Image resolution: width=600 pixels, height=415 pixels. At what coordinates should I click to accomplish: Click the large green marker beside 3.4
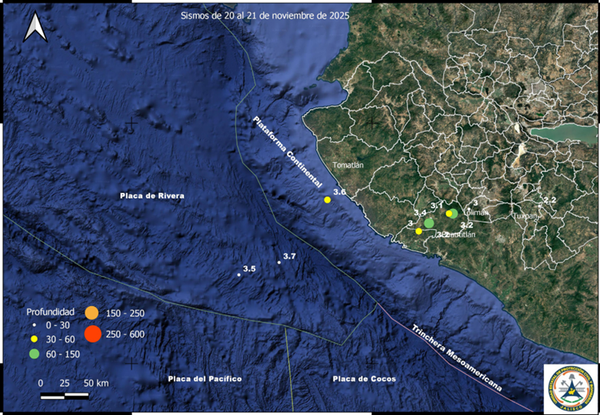pos(429,223)
